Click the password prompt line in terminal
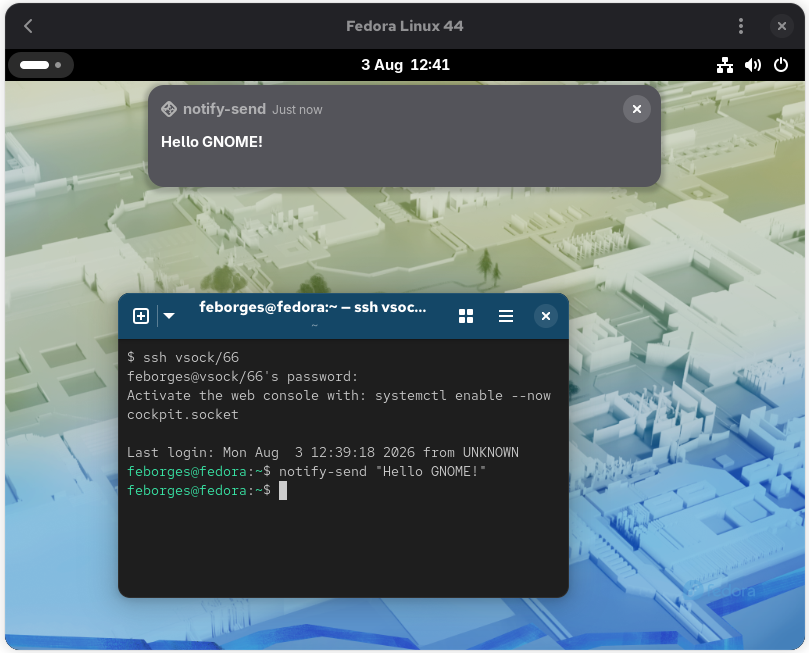 point(242,377)
